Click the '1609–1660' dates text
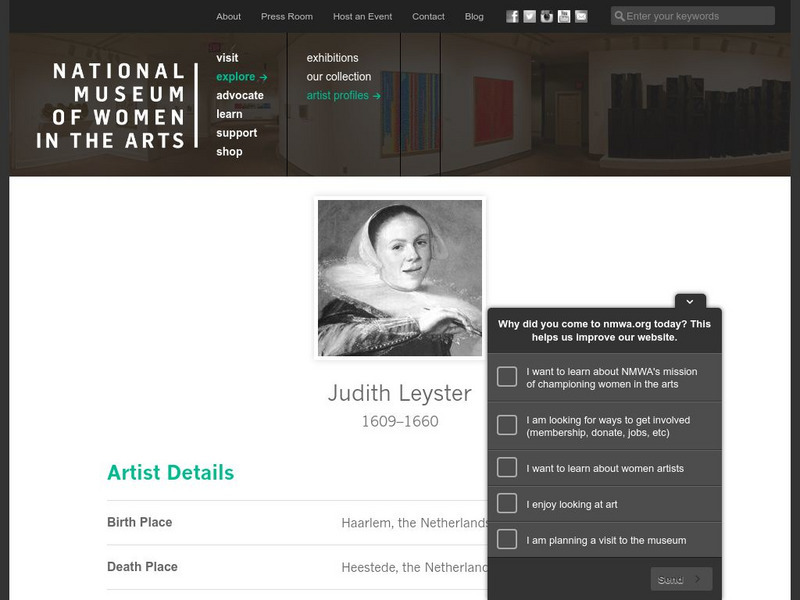This screenshot has width=800, height=600. pyautogui.click(x=400, y=421)
